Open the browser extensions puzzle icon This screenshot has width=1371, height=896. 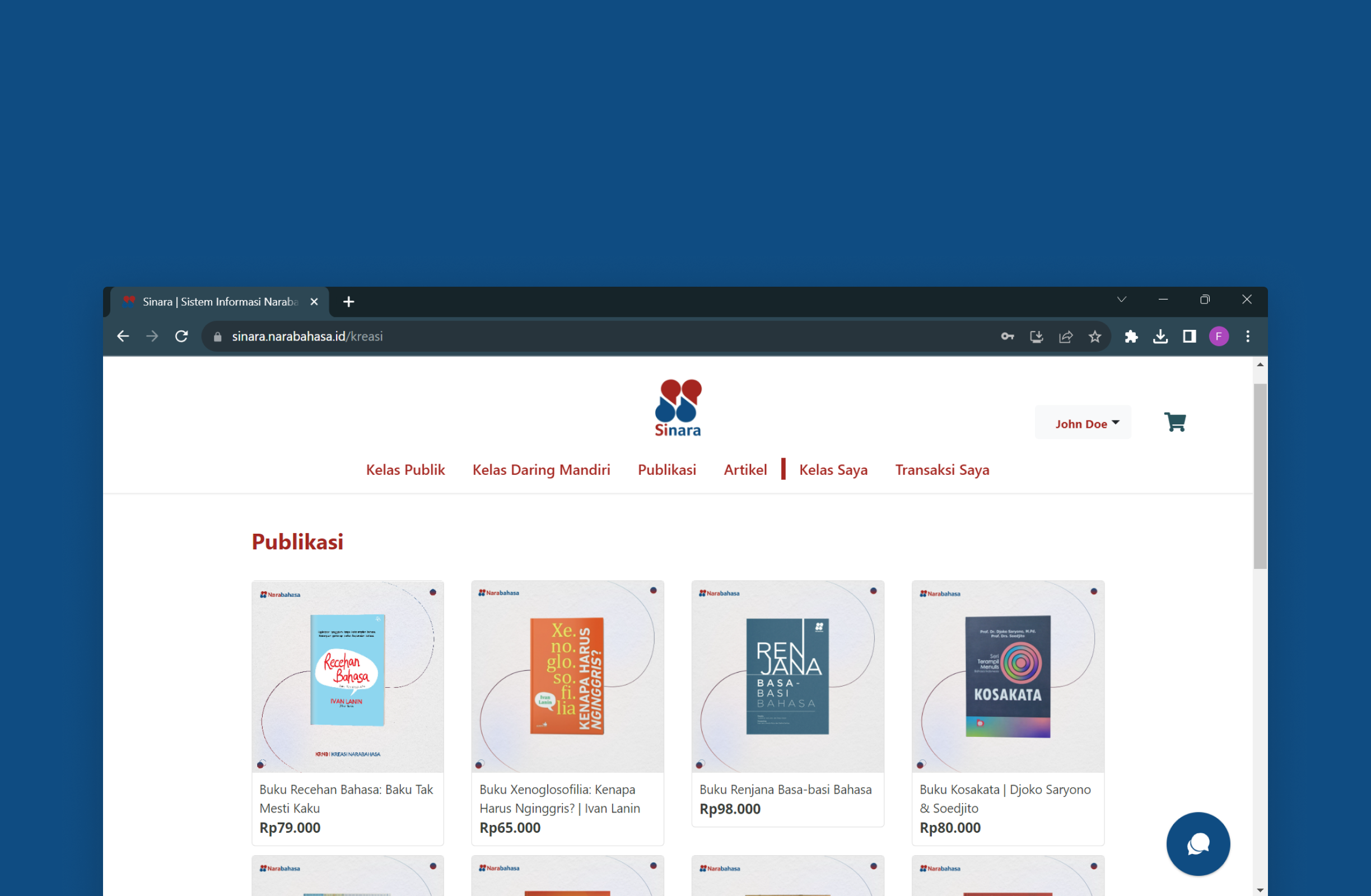click(1131, 337)
